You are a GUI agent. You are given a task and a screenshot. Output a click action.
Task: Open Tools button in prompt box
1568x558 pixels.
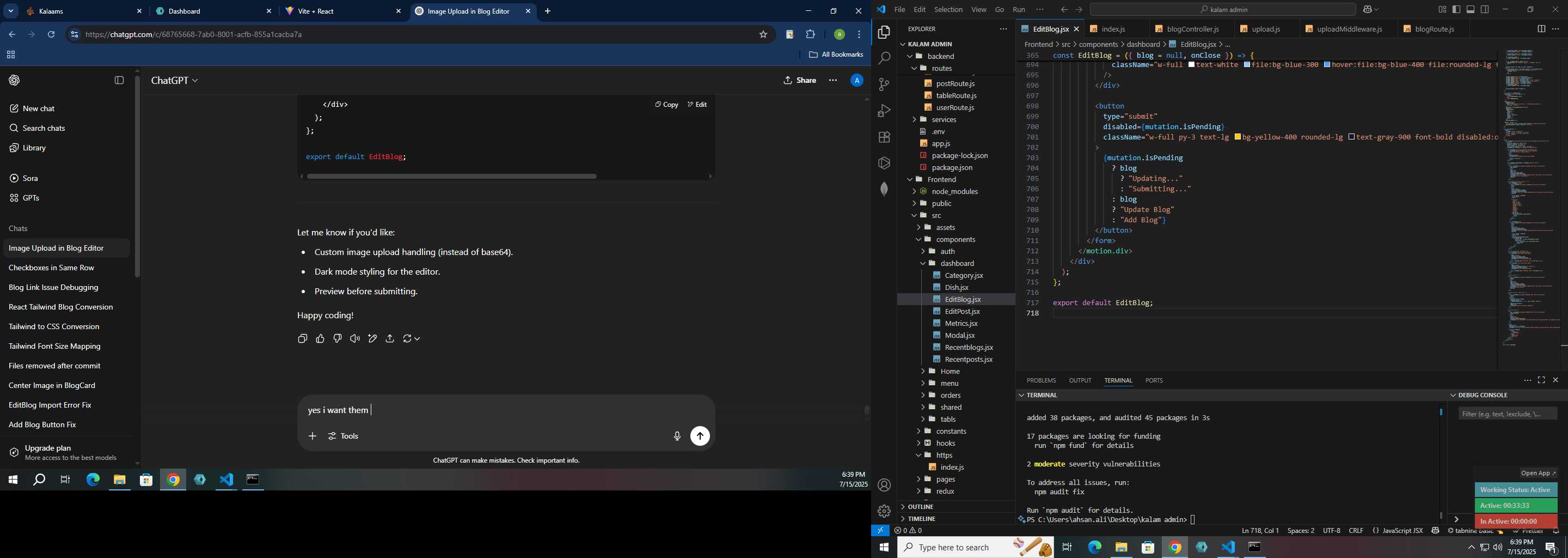[x=344, y=436]
